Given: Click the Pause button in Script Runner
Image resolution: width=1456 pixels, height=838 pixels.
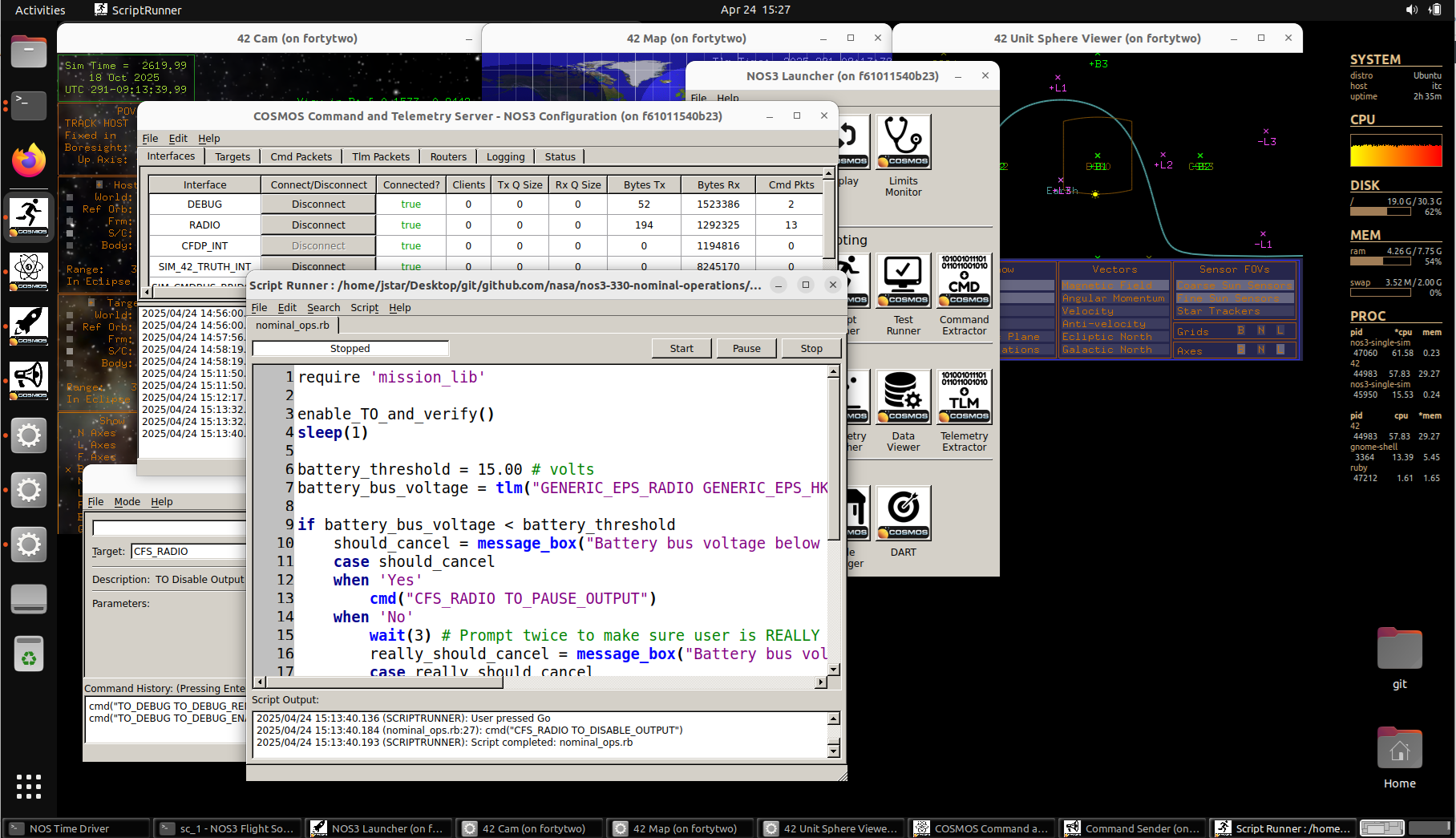Looking at the screenshot, I should coord(746,349).
